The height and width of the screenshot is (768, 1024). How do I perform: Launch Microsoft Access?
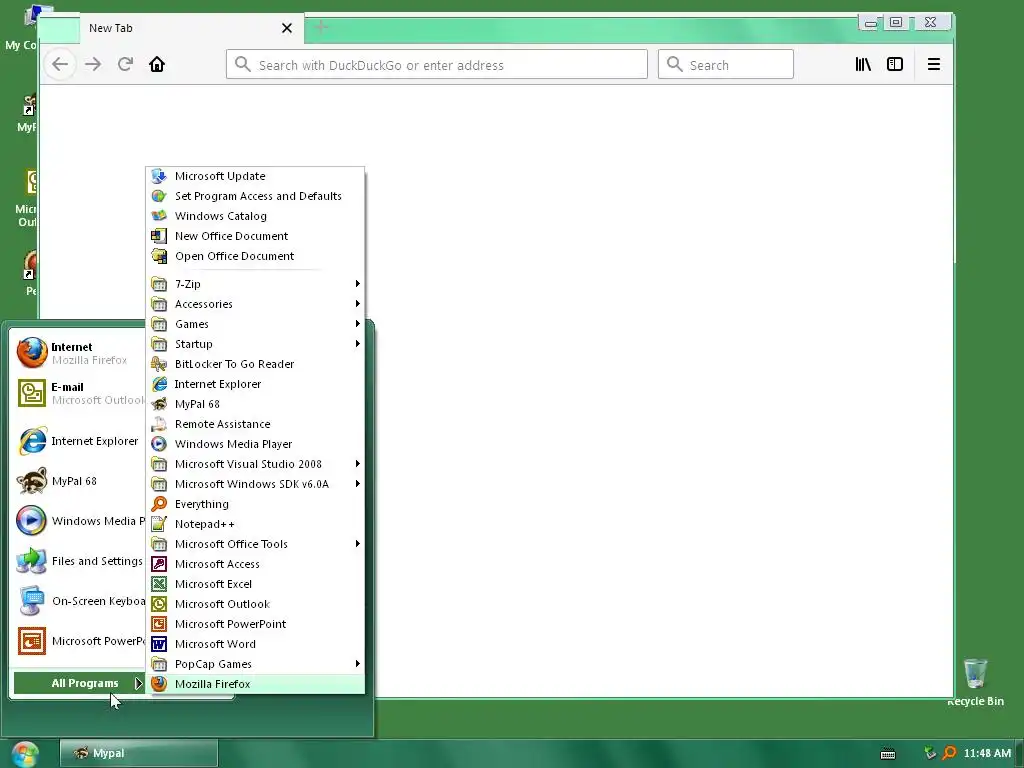pyautogui.click(x=255, y=564)
